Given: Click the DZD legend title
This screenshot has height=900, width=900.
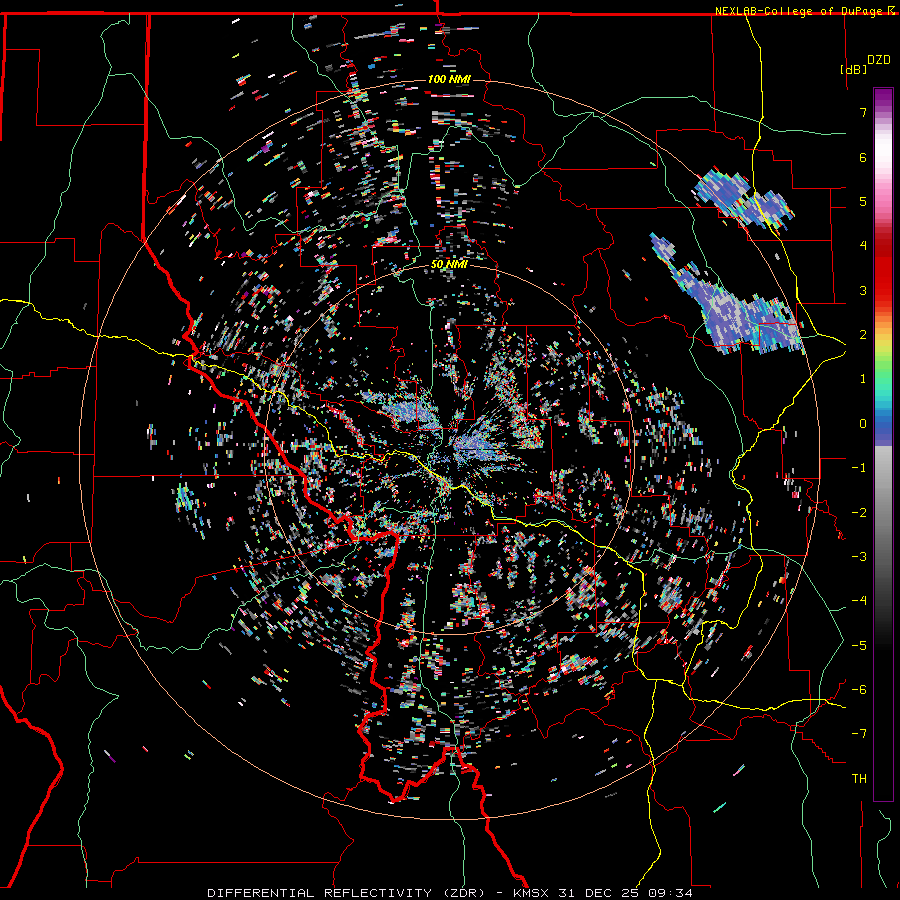Looking at the screenshot, I should [879, 60].
